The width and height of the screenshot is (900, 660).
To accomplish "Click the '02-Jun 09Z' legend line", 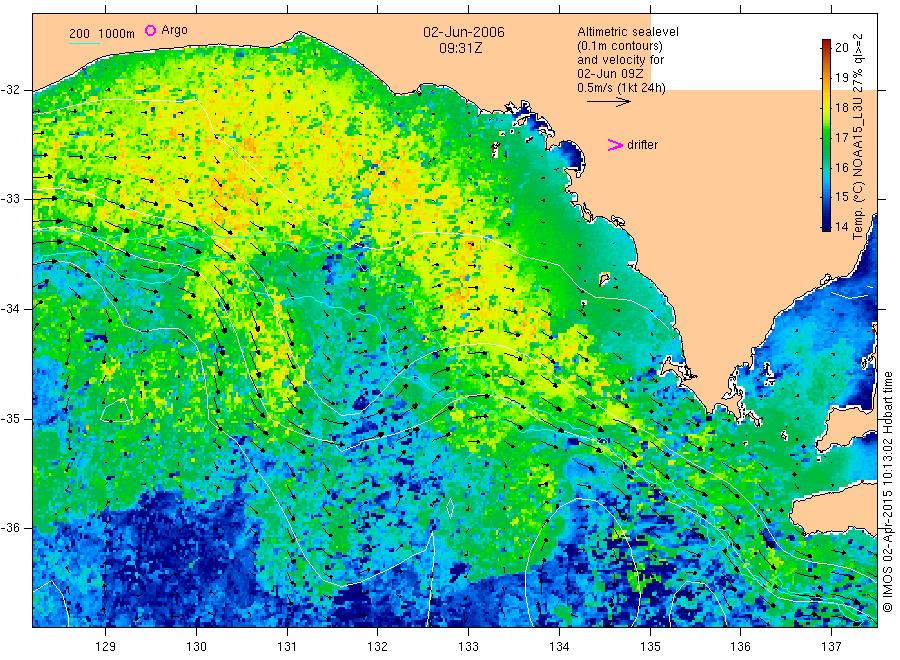I will click(610, 73).
